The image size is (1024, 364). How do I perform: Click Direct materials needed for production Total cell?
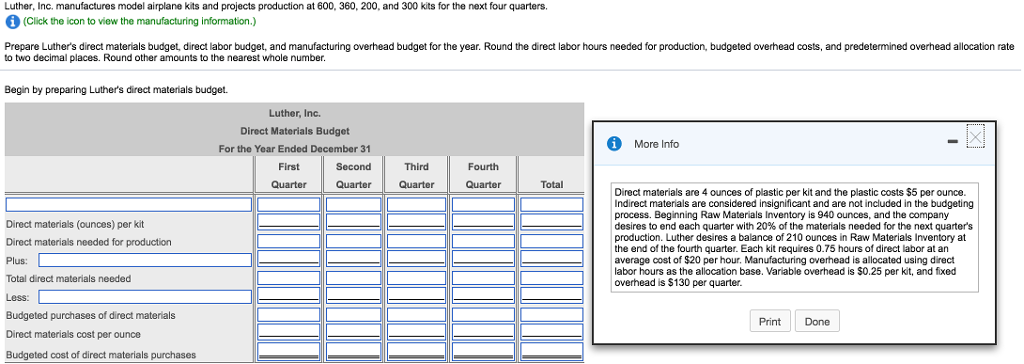click(x=552, y=241)
